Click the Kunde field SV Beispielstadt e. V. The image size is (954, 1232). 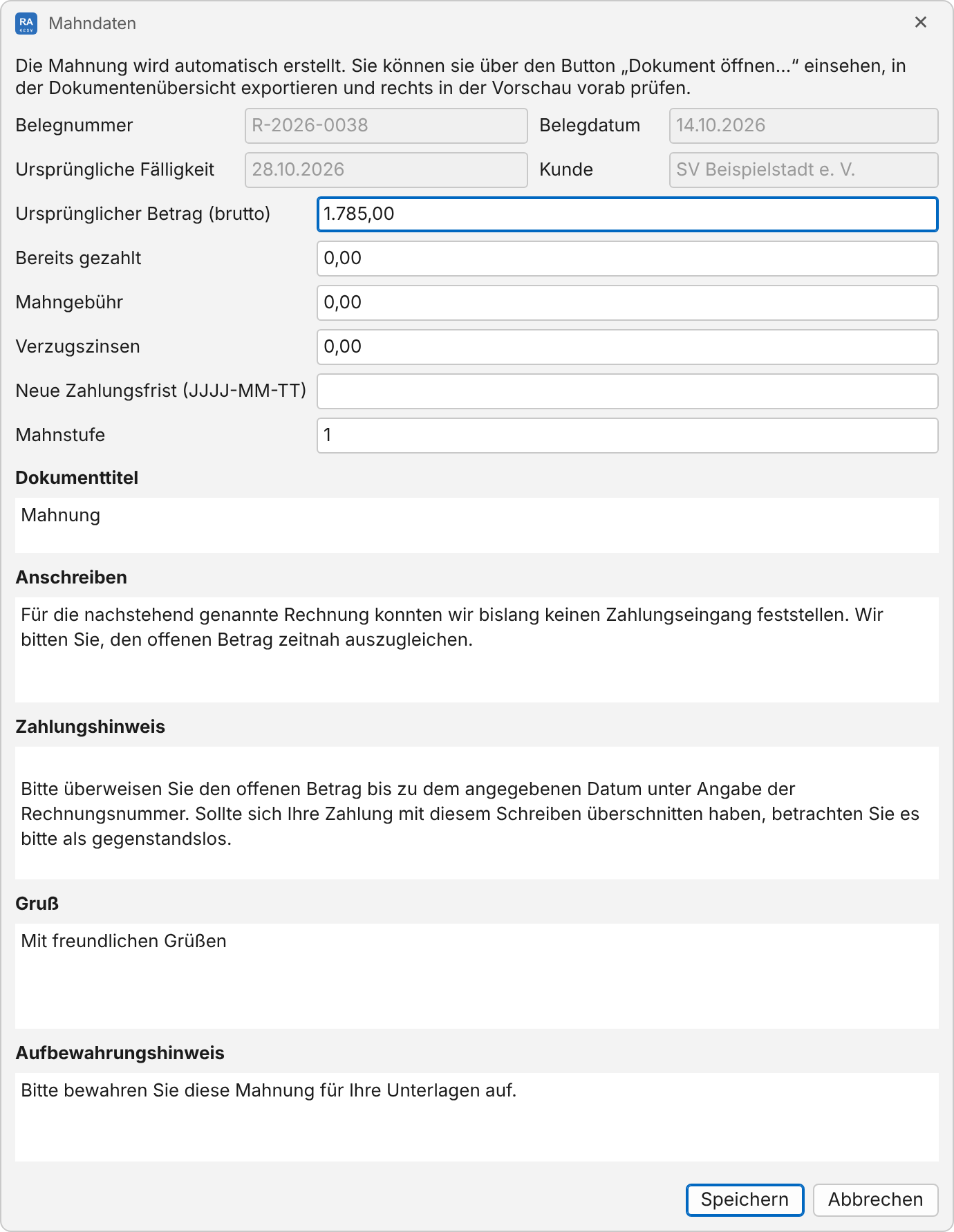coord(804,170)
